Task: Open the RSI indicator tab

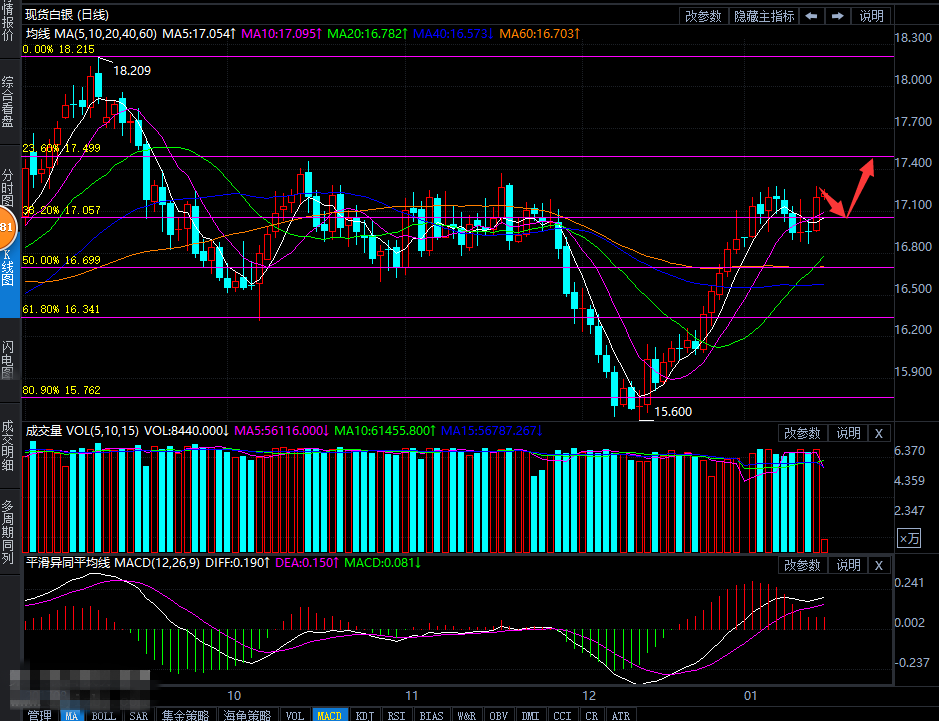Action: pos(397,715)
